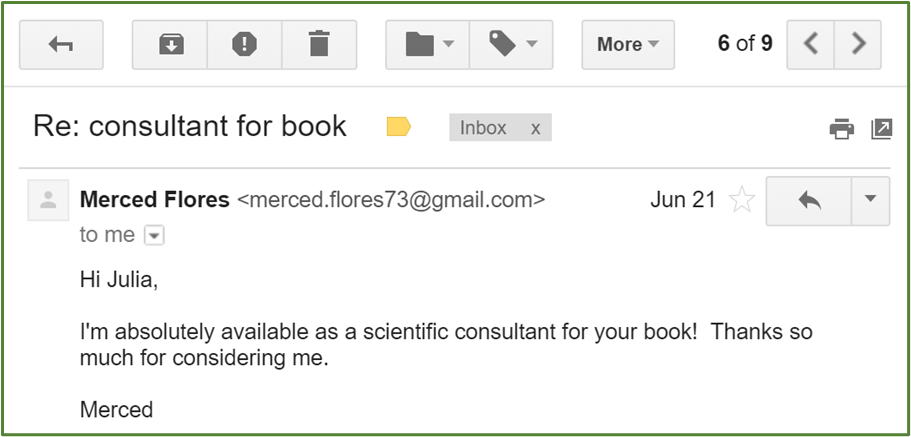Go to the newer conversation arrow
The image size is (911, 437).
tap(812, 44)
